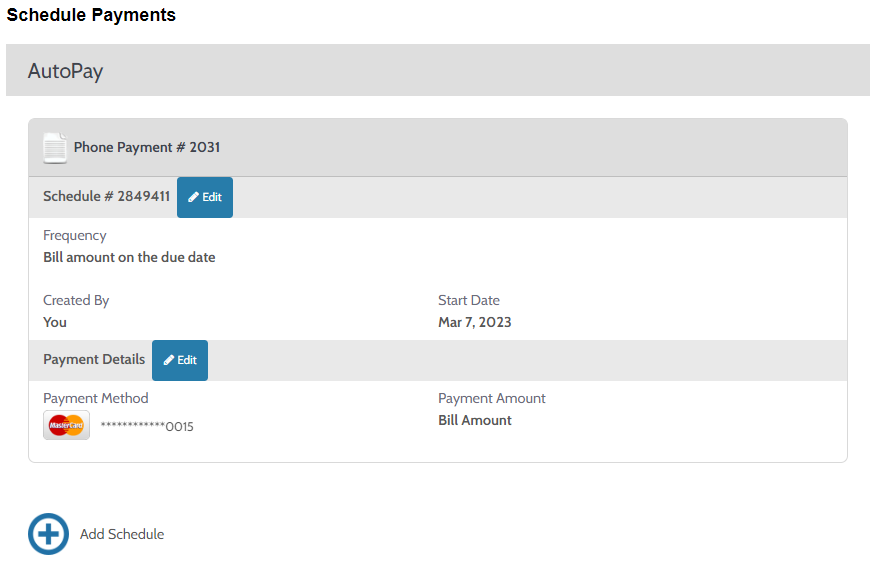Click the circled plus icon next to Add Schedule
This screenshot has width=870, height=578.
coord(48,535)
